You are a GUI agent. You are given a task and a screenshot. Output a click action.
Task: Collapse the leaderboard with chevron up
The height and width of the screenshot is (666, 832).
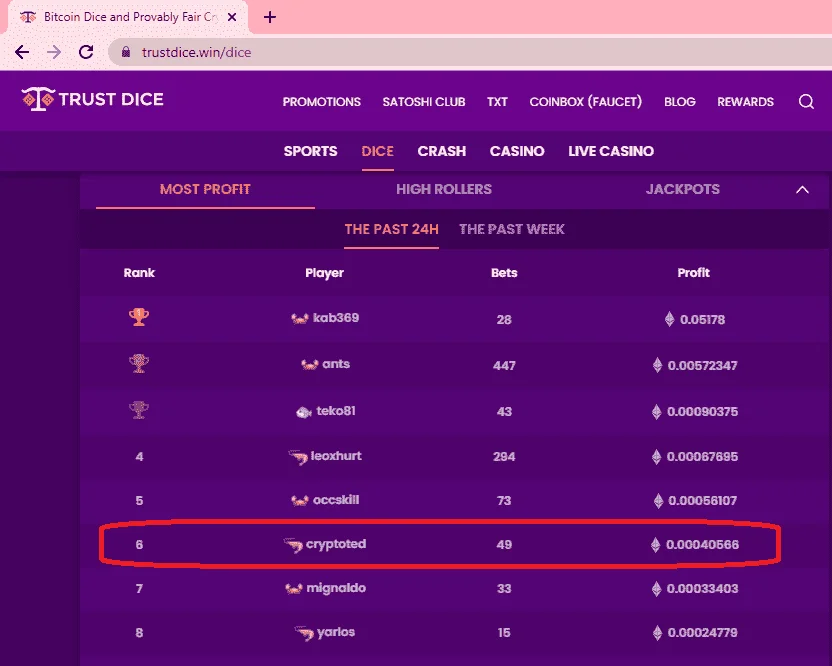802,189
